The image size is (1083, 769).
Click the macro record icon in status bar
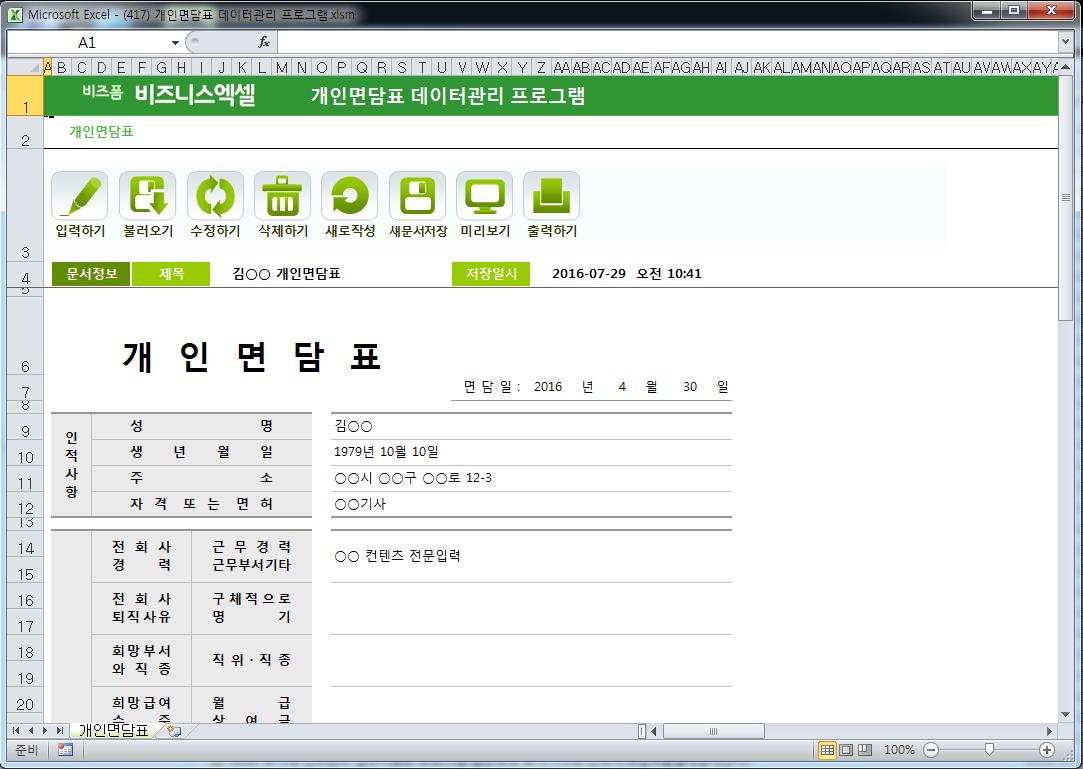tap(66, 750)
